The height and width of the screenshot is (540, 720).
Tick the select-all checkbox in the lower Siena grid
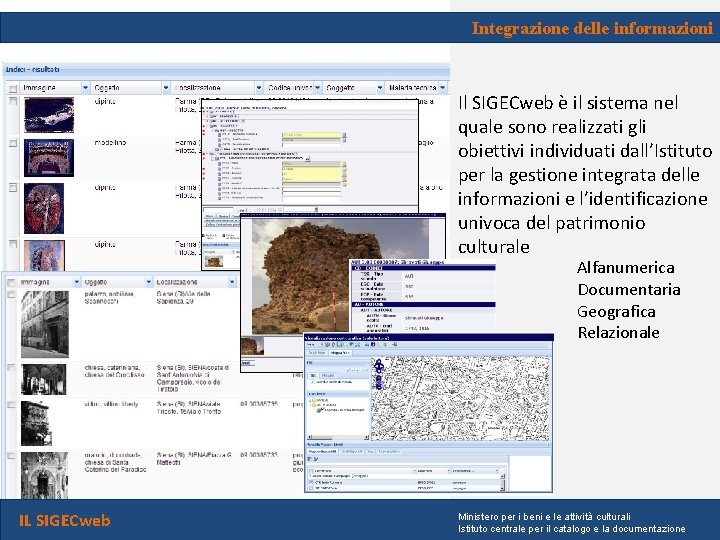[x=11, y=282]
